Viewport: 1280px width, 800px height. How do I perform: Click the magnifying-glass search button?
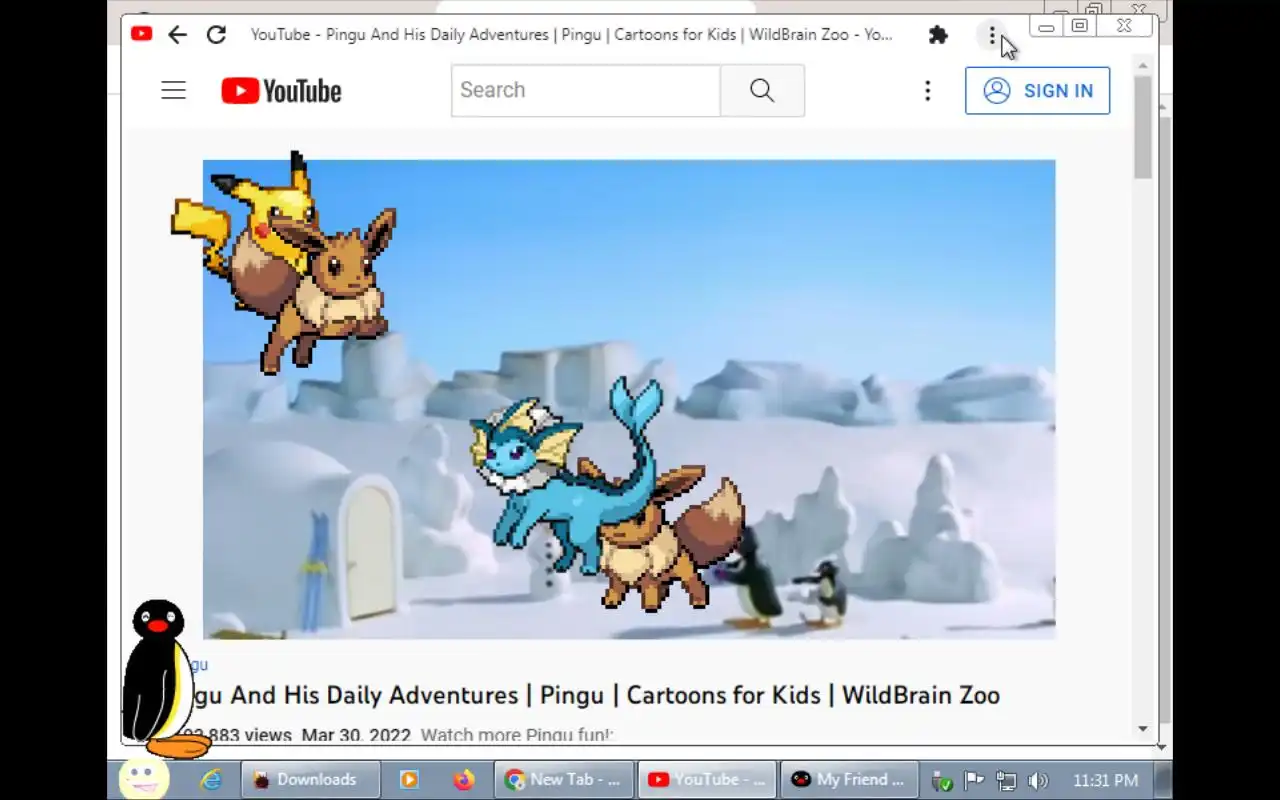point(762,90)
